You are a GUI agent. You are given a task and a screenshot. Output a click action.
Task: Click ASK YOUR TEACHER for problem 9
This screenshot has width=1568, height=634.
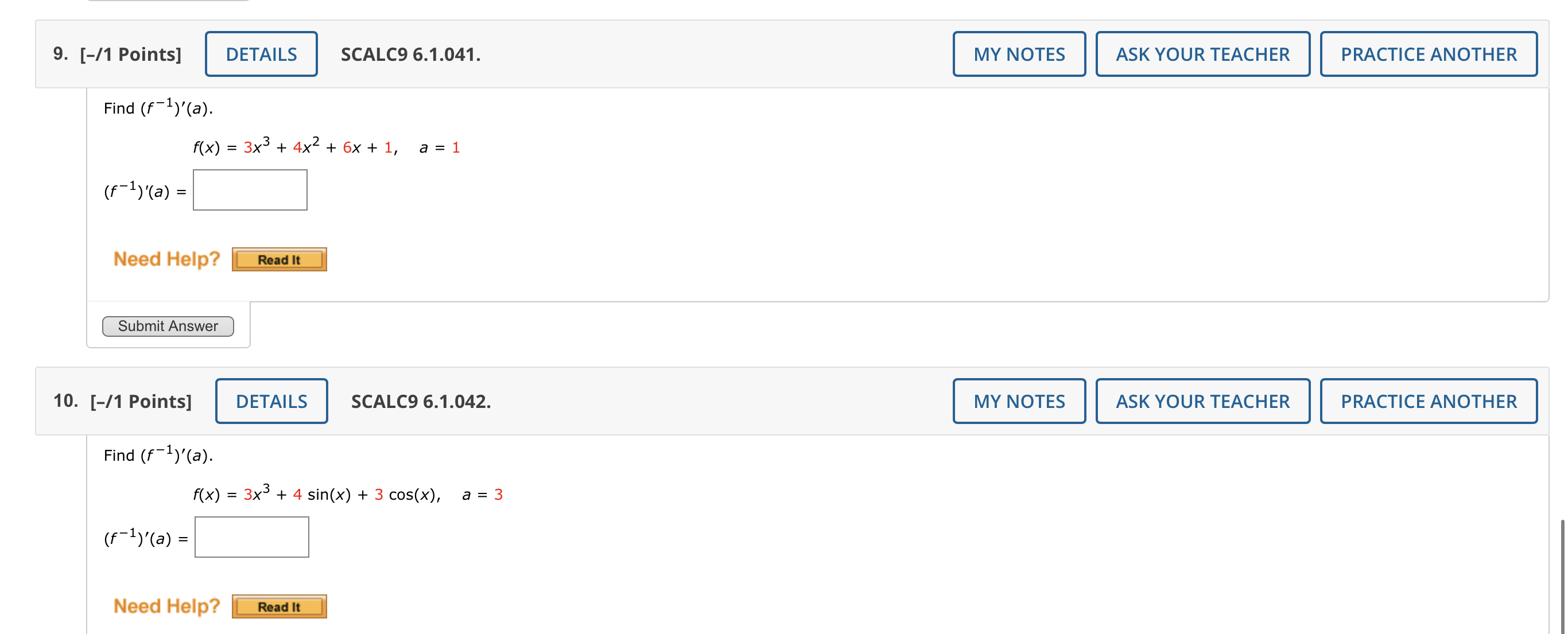[1202, 54]
